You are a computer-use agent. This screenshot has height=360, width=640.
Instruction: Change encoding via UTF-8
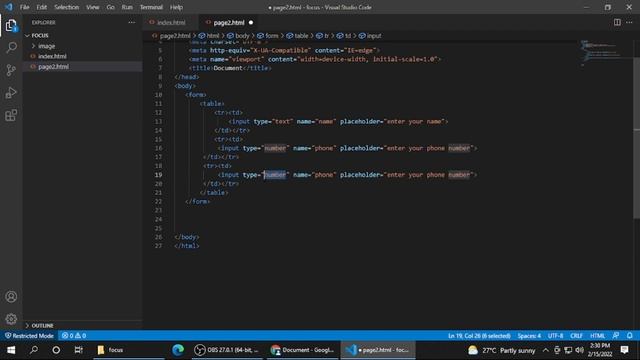(555, 336)
